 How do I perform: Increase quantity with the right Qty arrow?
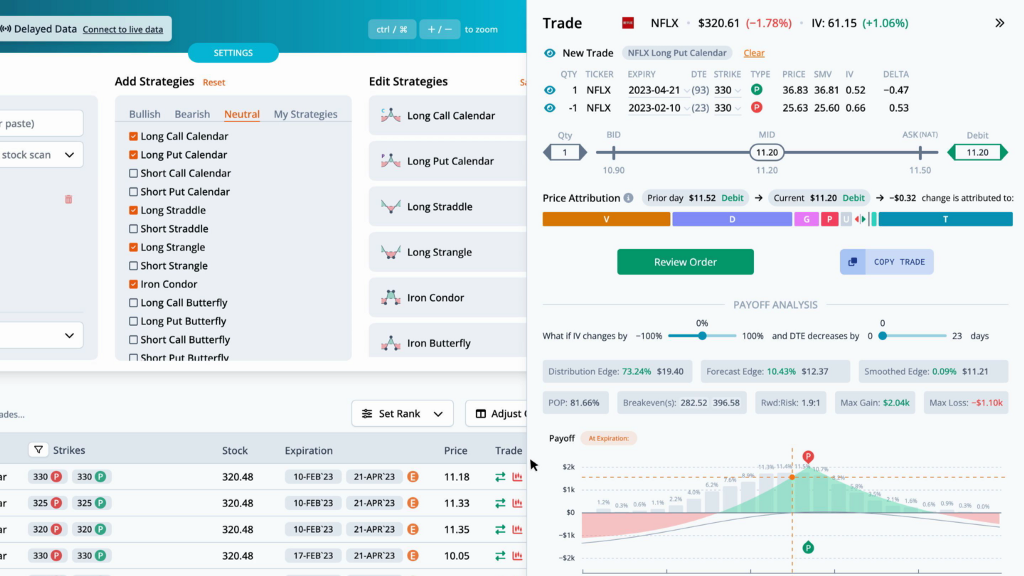point(583,152)
